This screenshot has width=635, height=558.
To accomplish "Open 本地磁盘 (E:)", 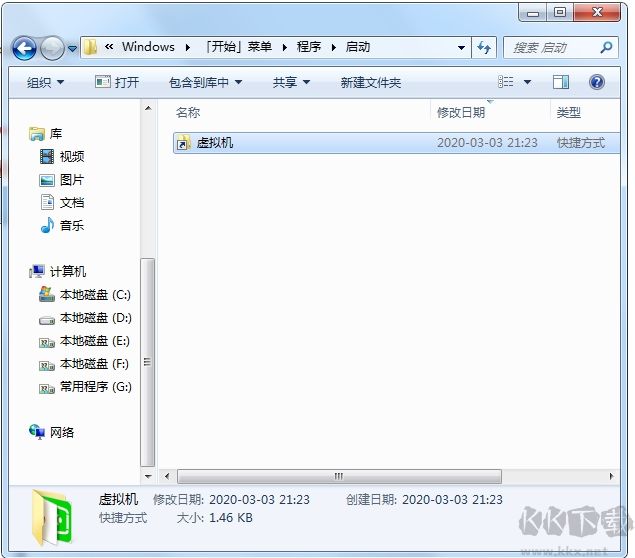I will pos(95,341).
